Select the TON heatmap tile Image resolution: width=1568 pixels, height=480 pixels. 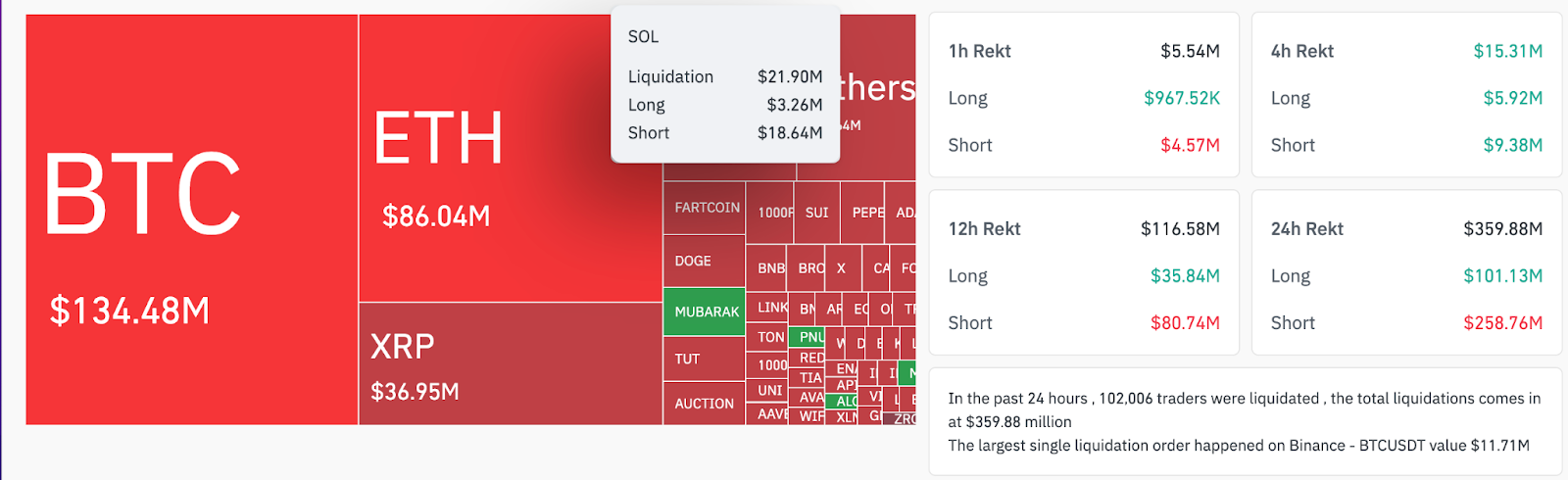click(x=769, y=337)
